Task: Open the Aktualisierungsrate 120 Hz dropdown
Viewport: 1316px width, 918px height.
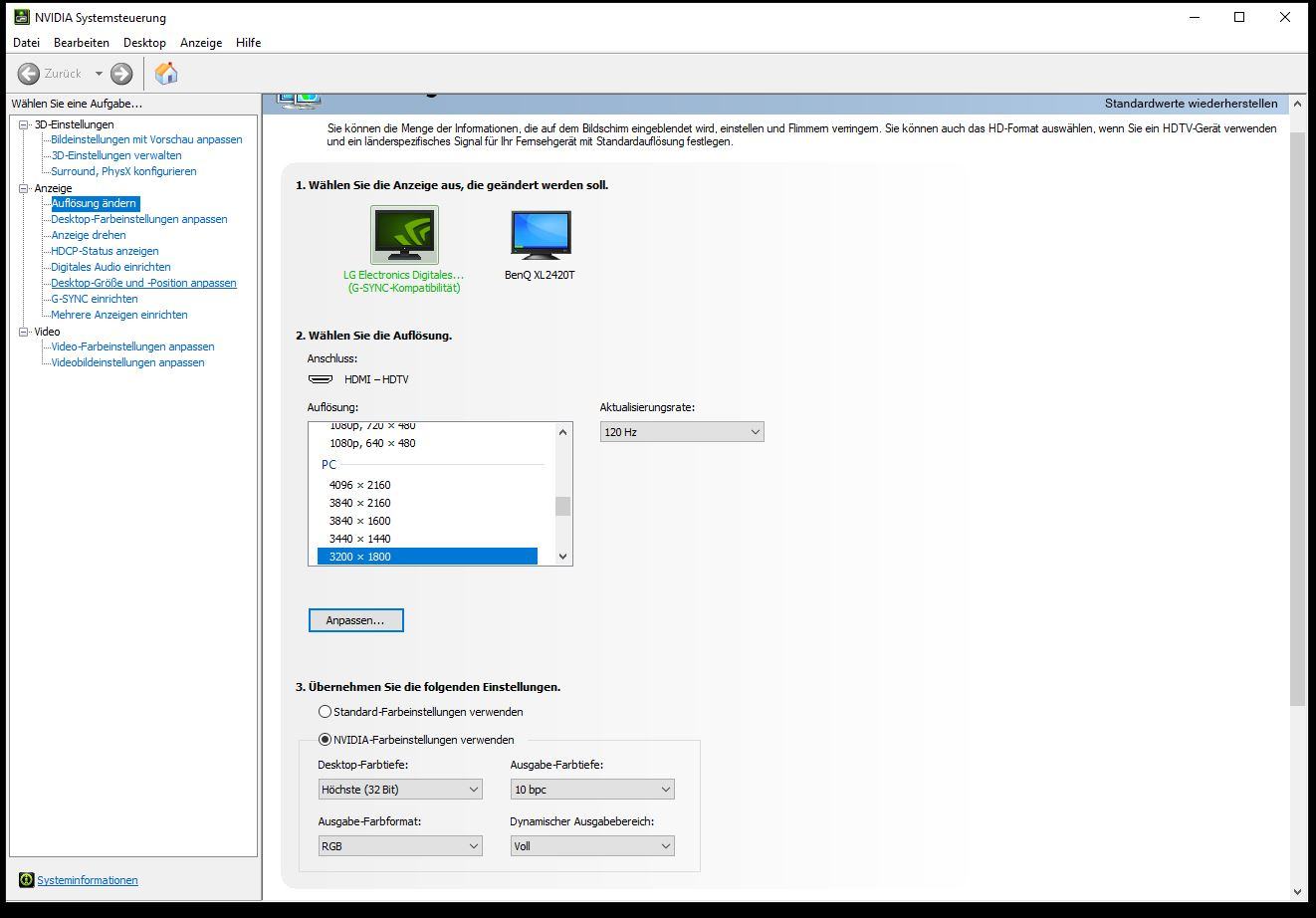Action: (682, 432)
